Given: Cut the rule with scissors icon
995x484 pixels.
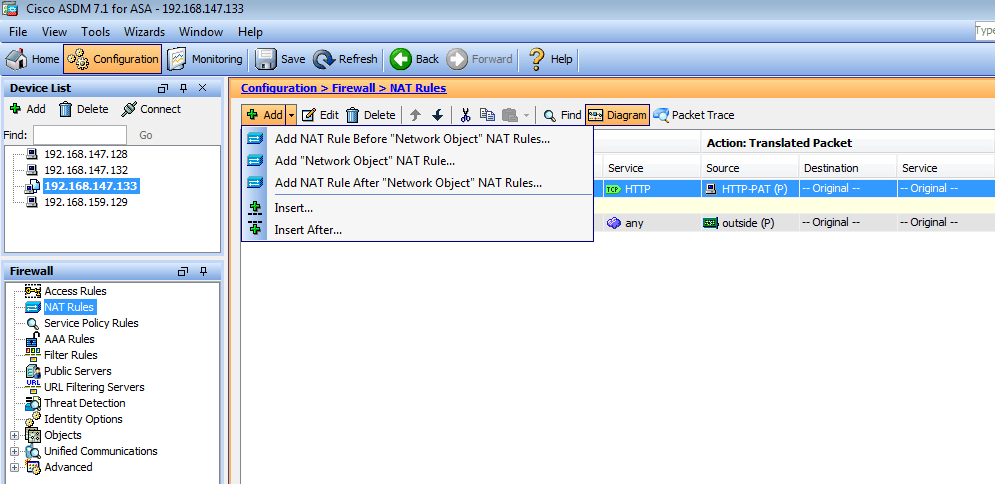Looking at the screenshot, I should (465, 115).
